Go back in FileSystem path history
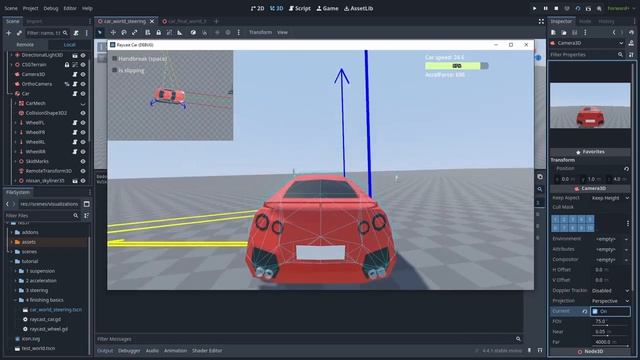Viewport: 640px width, 360px height. (x=7, y=204)
